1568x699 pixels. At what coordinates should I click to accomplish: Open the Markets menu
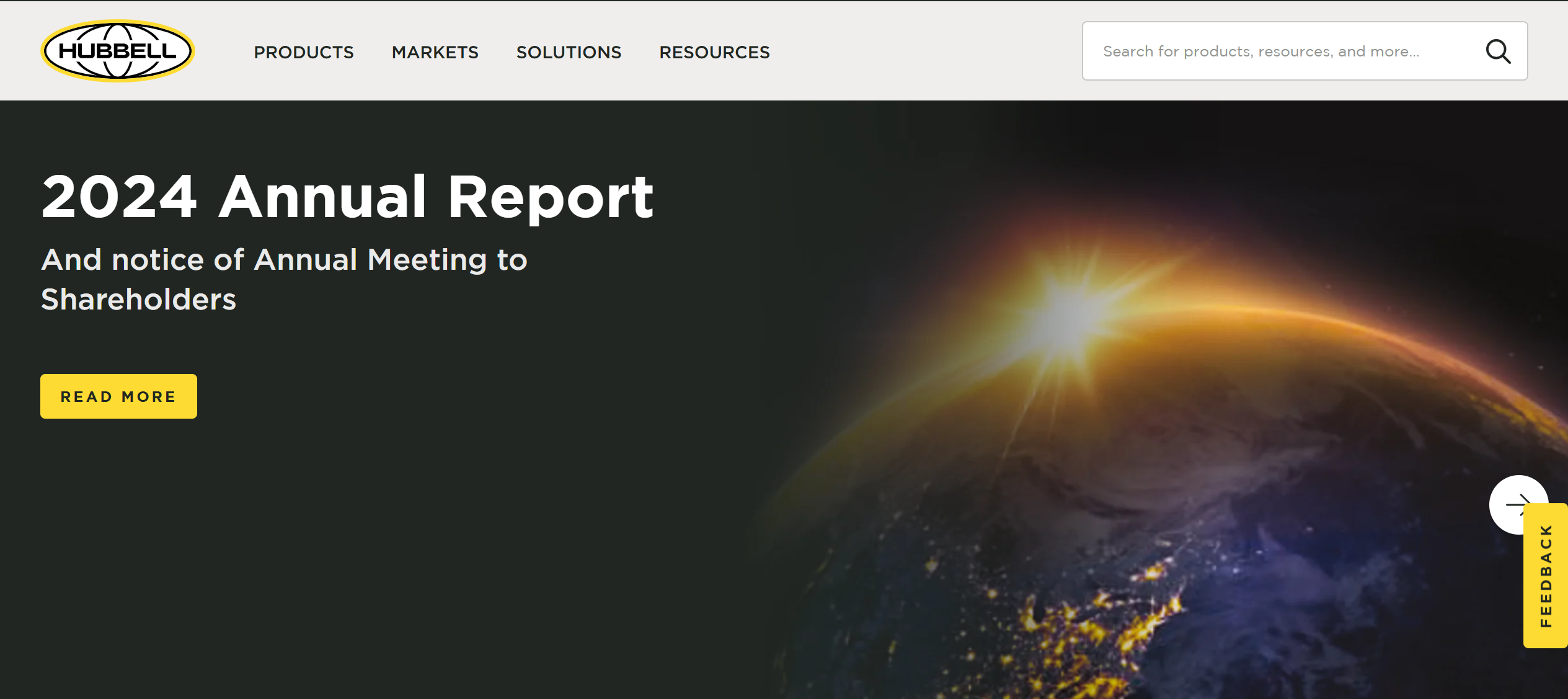pos(435,52)
